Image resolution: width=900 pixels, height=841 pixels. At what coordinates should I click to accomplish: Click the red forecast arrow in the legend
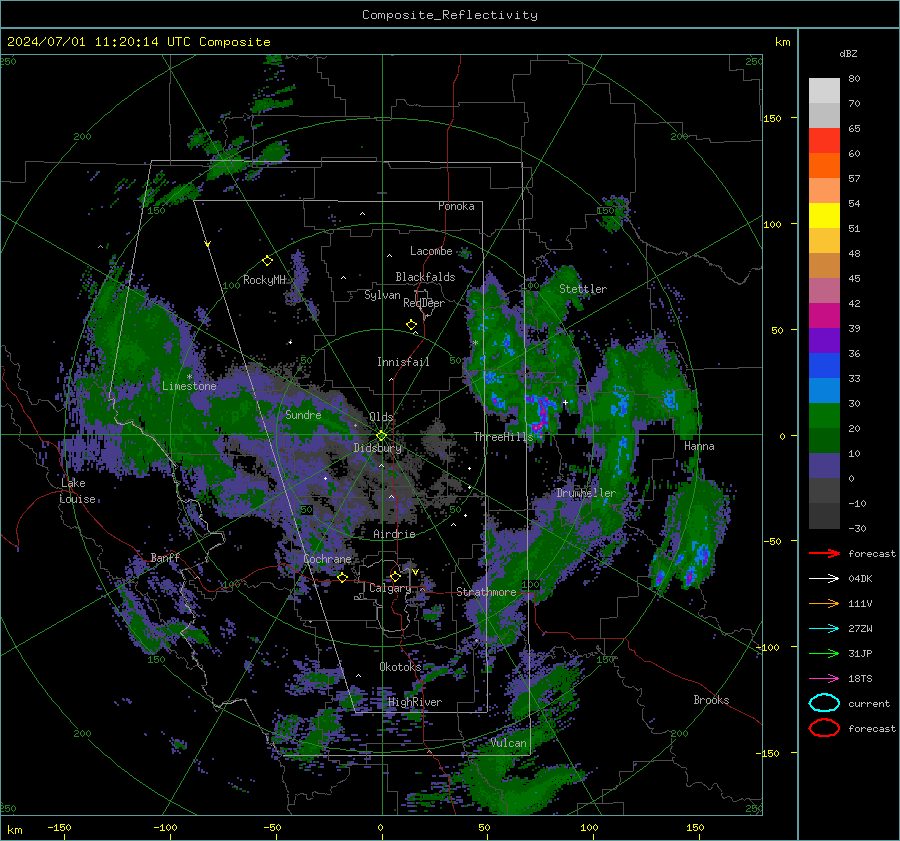tap(824, 553)
